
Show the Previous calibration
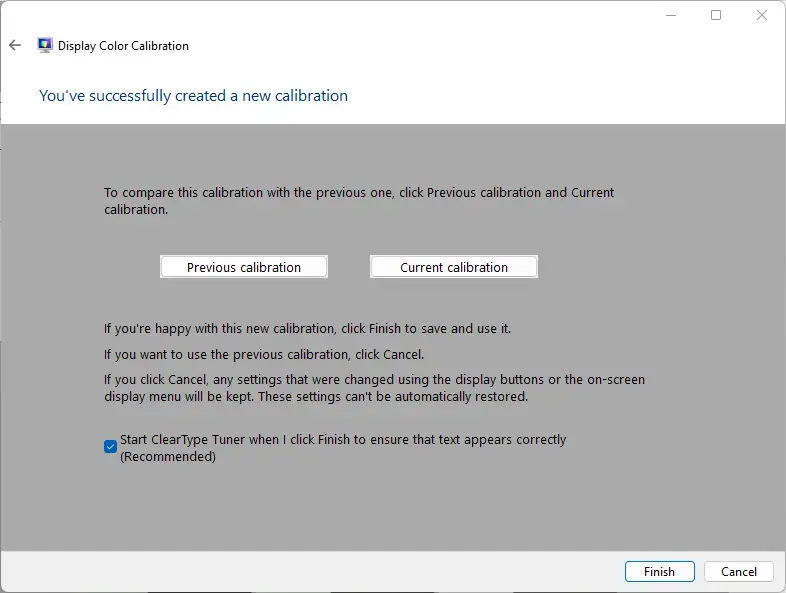coord(244,267)
